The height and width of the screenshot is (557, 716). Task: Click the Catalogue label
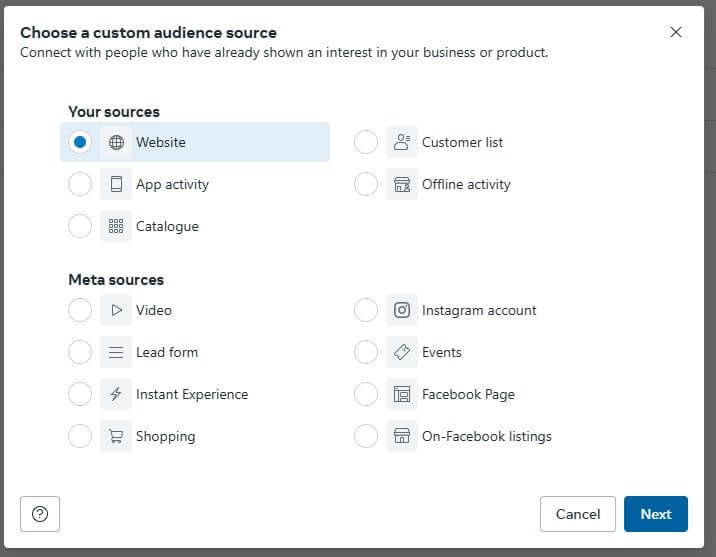[x=167, y=226]
